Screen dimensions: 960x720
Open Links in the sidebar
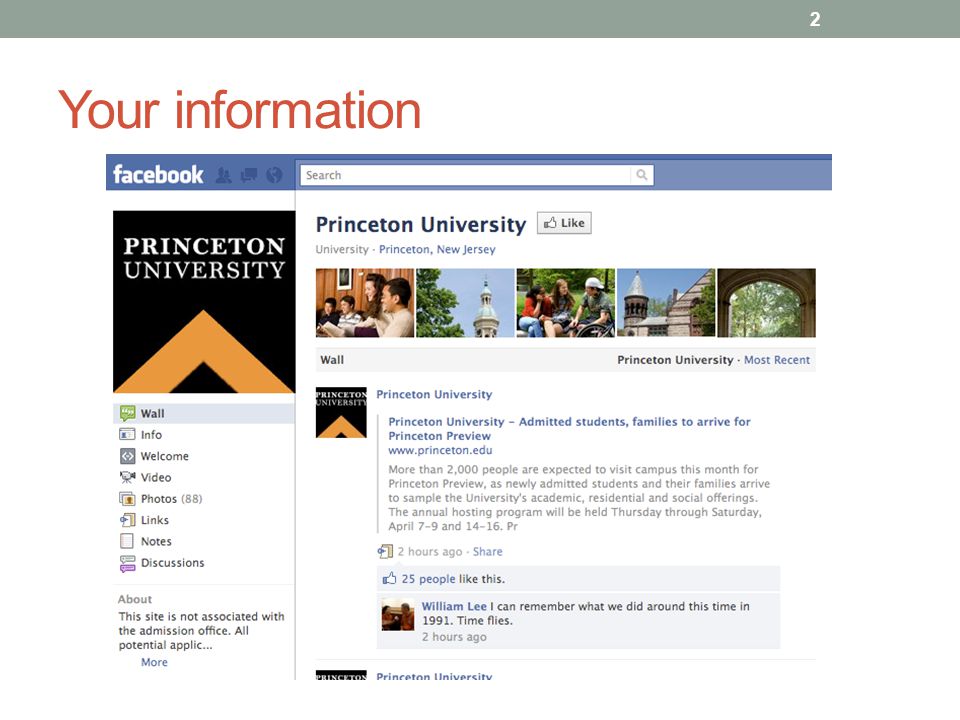click(155, 520)
